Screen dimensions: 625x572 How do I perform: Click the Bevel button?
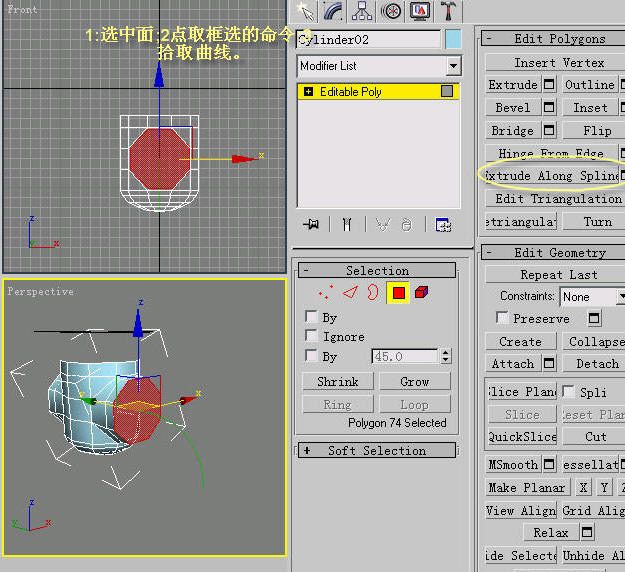point(513,108)
